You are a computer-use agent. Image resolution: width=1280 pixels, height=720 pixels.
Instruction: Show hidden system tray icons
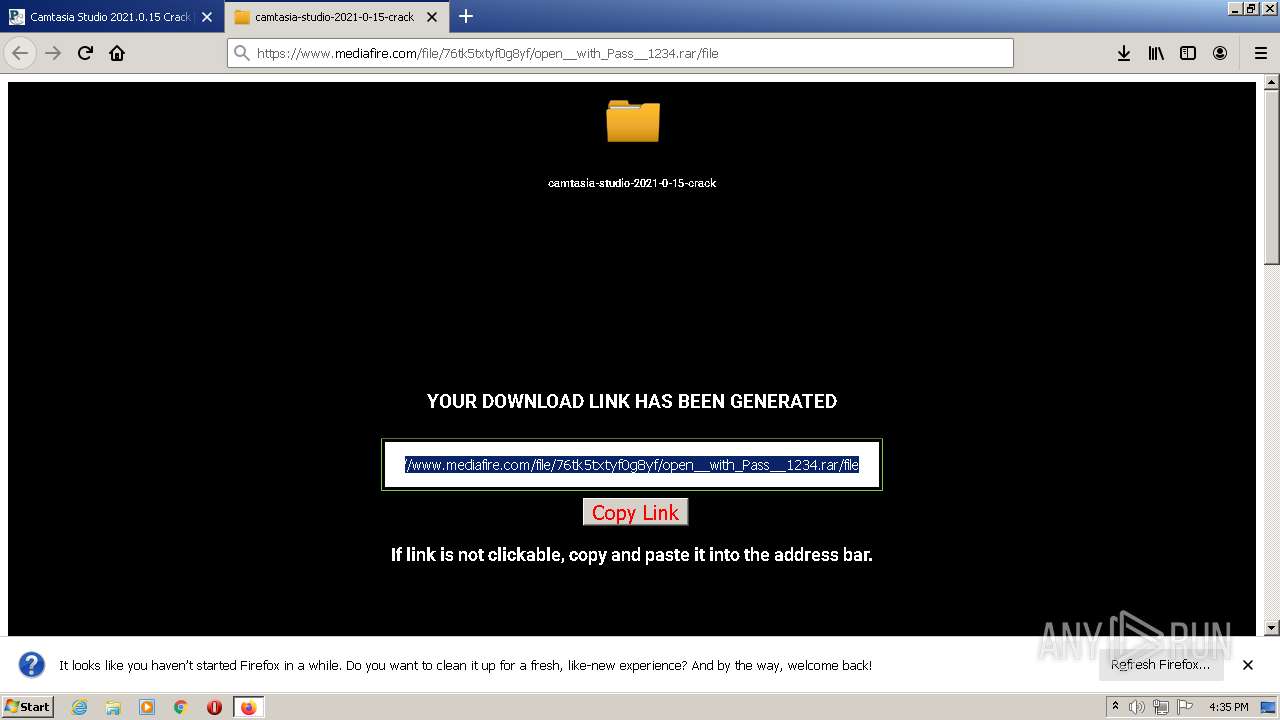point(1115,707)
